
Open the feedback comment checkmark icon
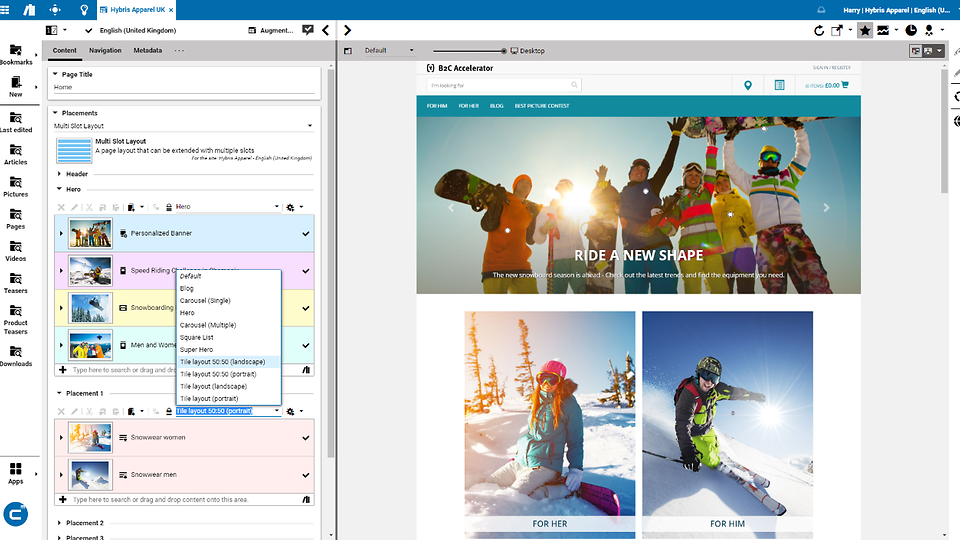(x=308, y=30)
